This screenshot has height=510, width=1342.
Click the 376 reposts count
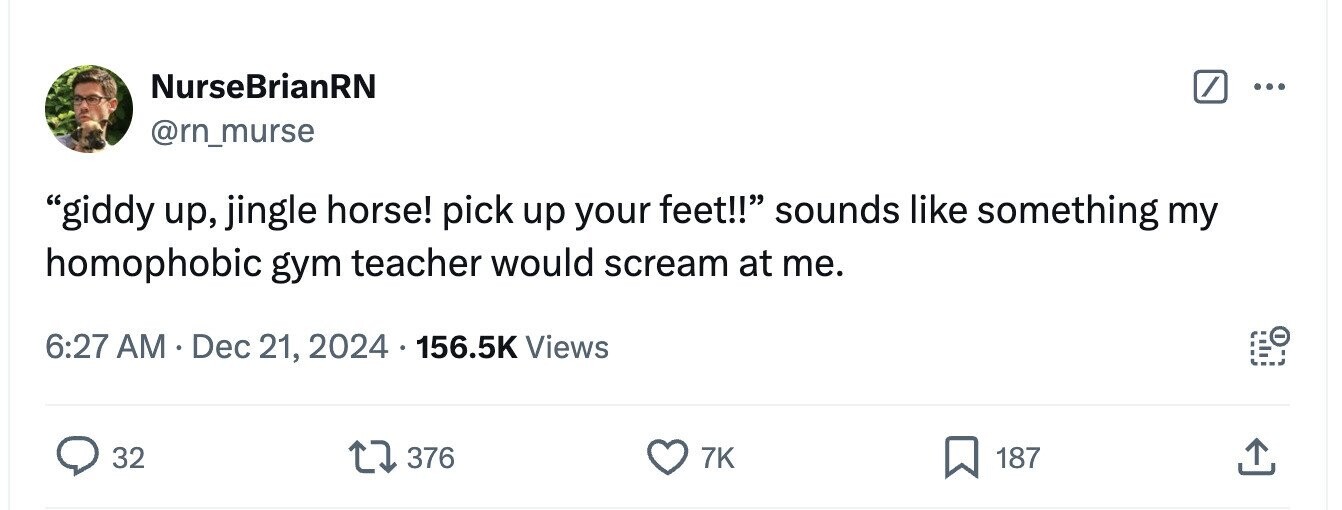point(431,458)
